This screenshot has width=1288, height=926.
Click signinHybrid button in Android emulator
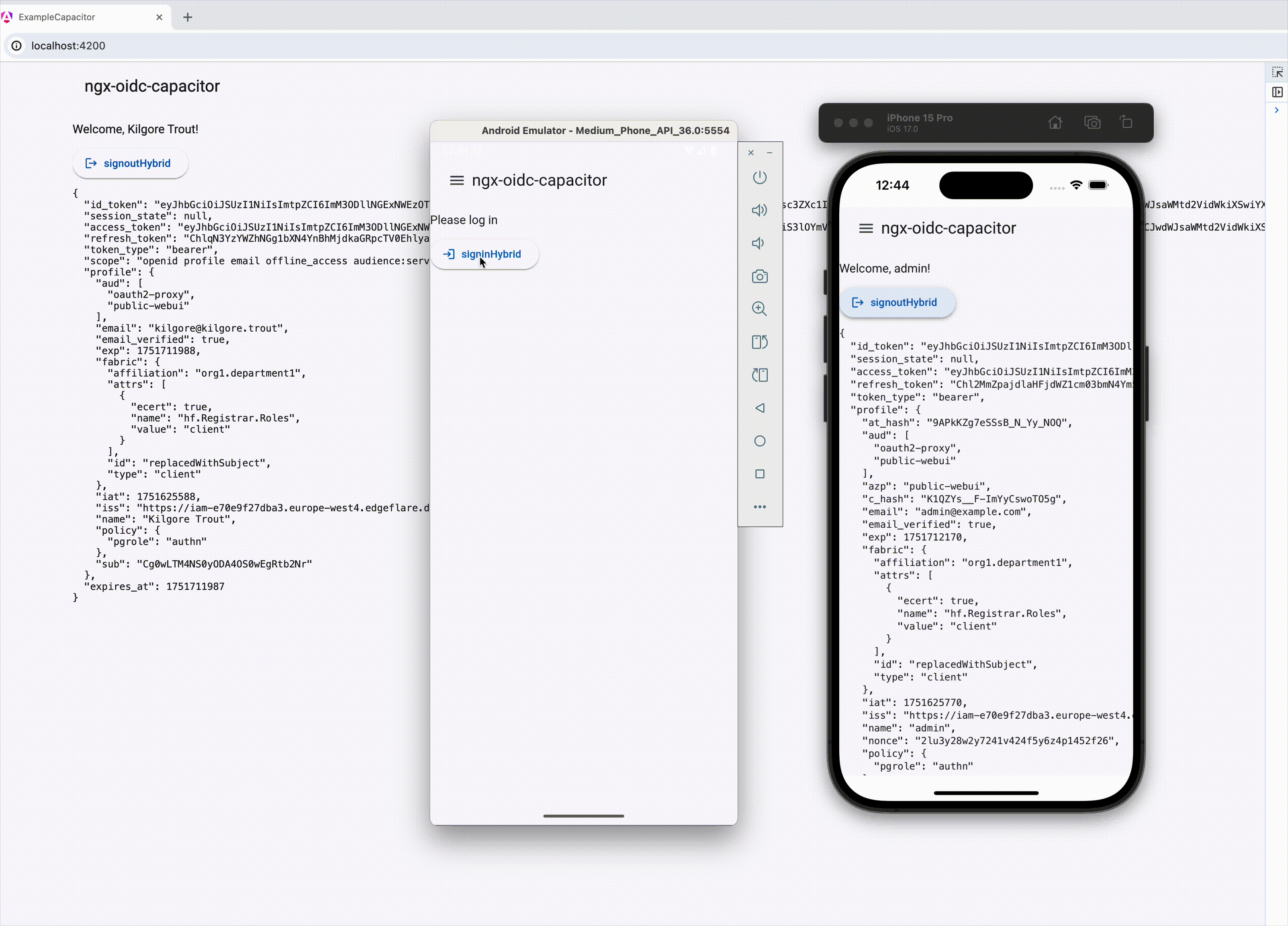pyautogui.click(x=484, y=254)
